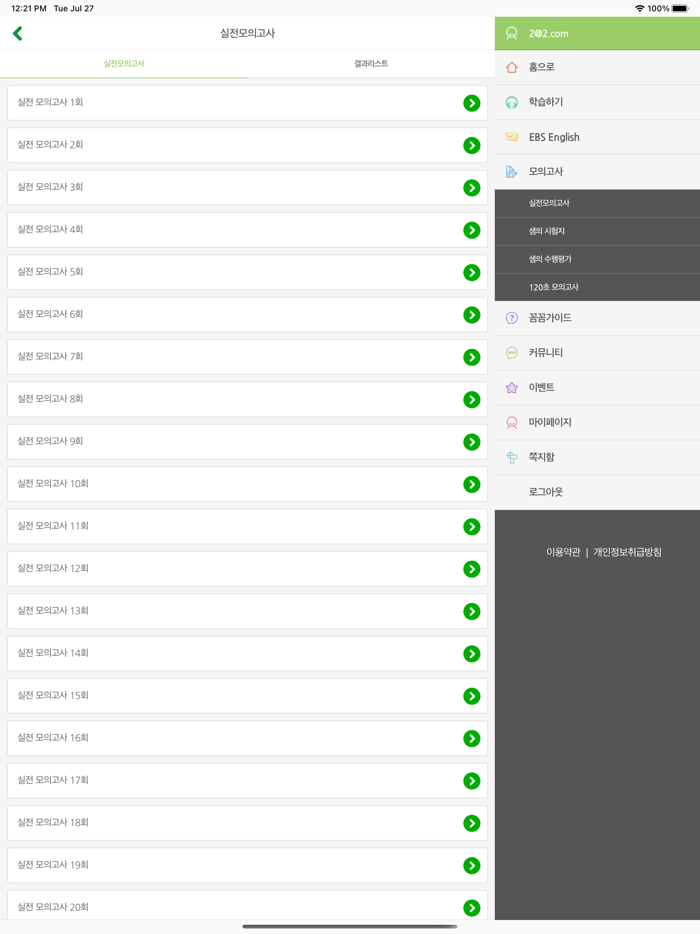Screen dimensions: 700x934
Task: Click the pencil icon beside 모의고사
Action: tap(511, 172)
